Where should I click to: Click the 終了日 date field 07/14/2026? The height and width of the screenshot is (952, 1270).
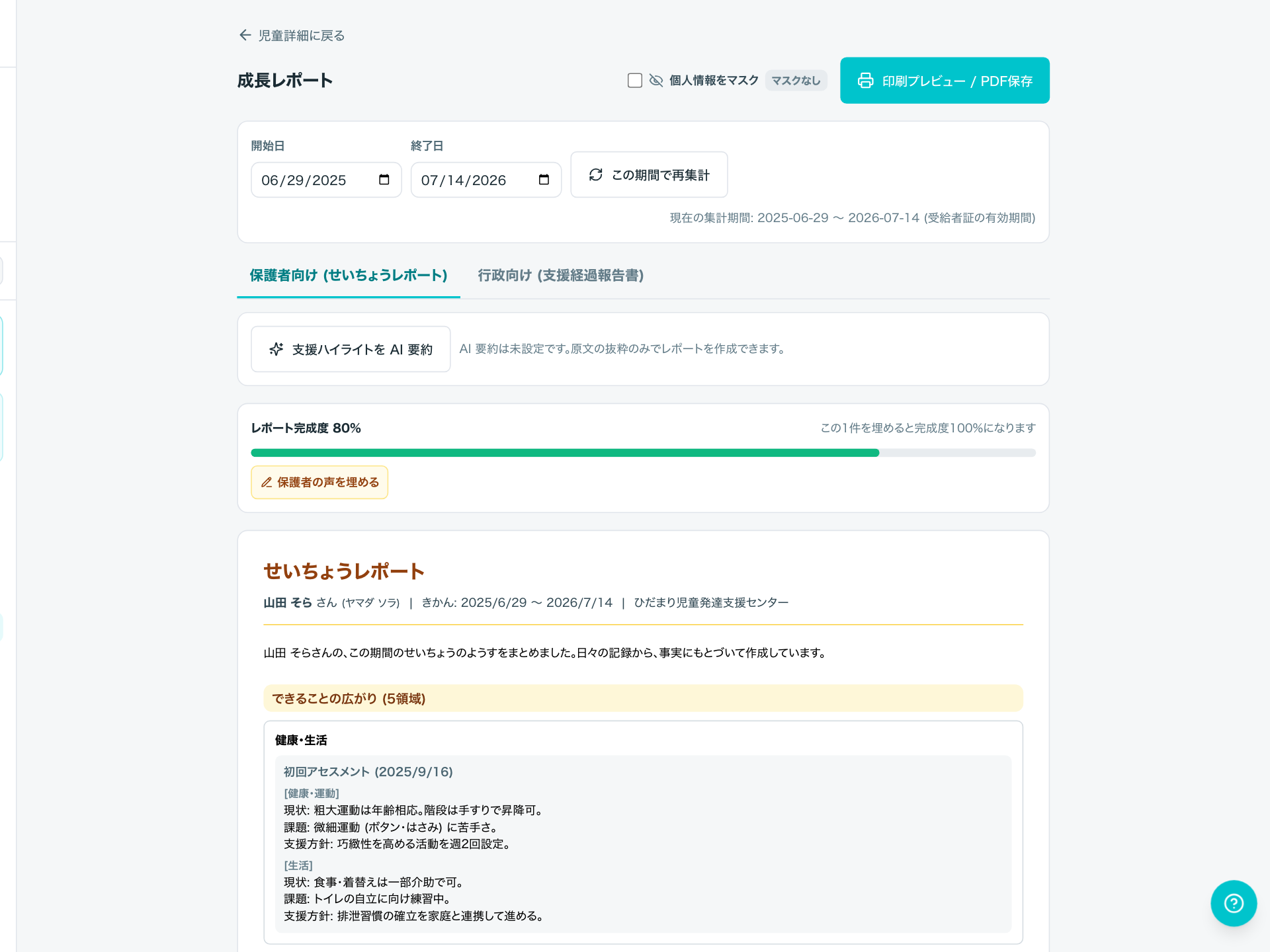tap(486, 180)
